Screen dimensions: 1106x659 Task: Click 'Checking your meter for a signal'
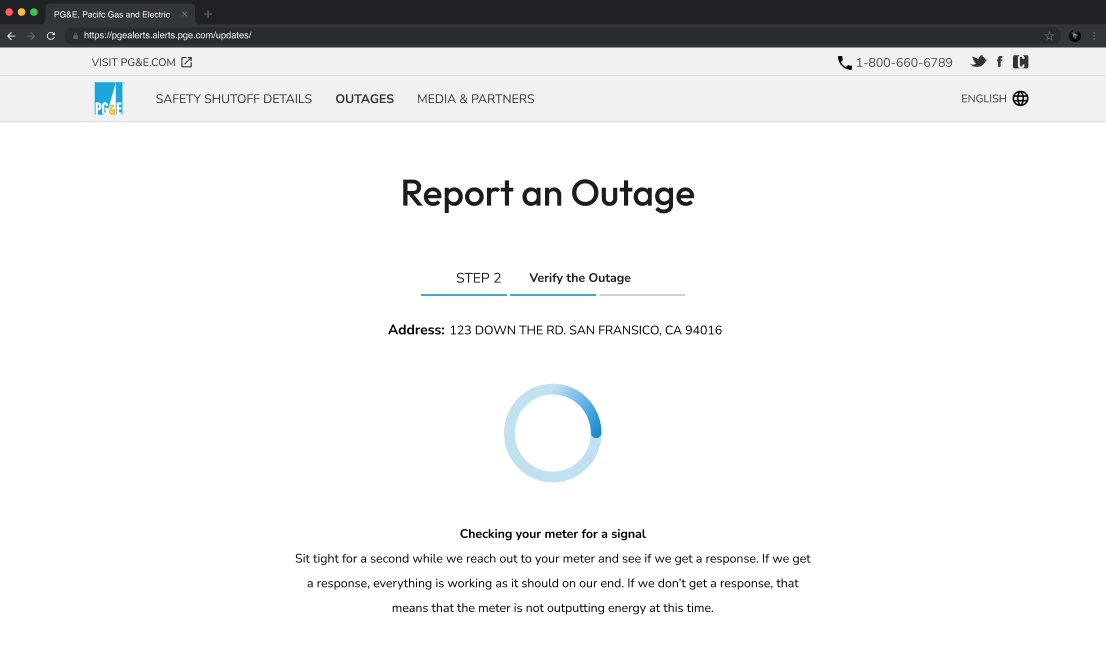coord(552,534)
